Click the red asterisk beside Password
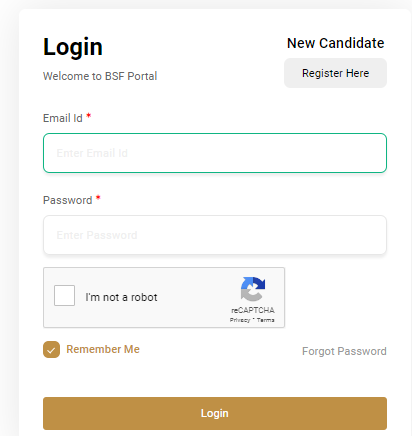 98,198
